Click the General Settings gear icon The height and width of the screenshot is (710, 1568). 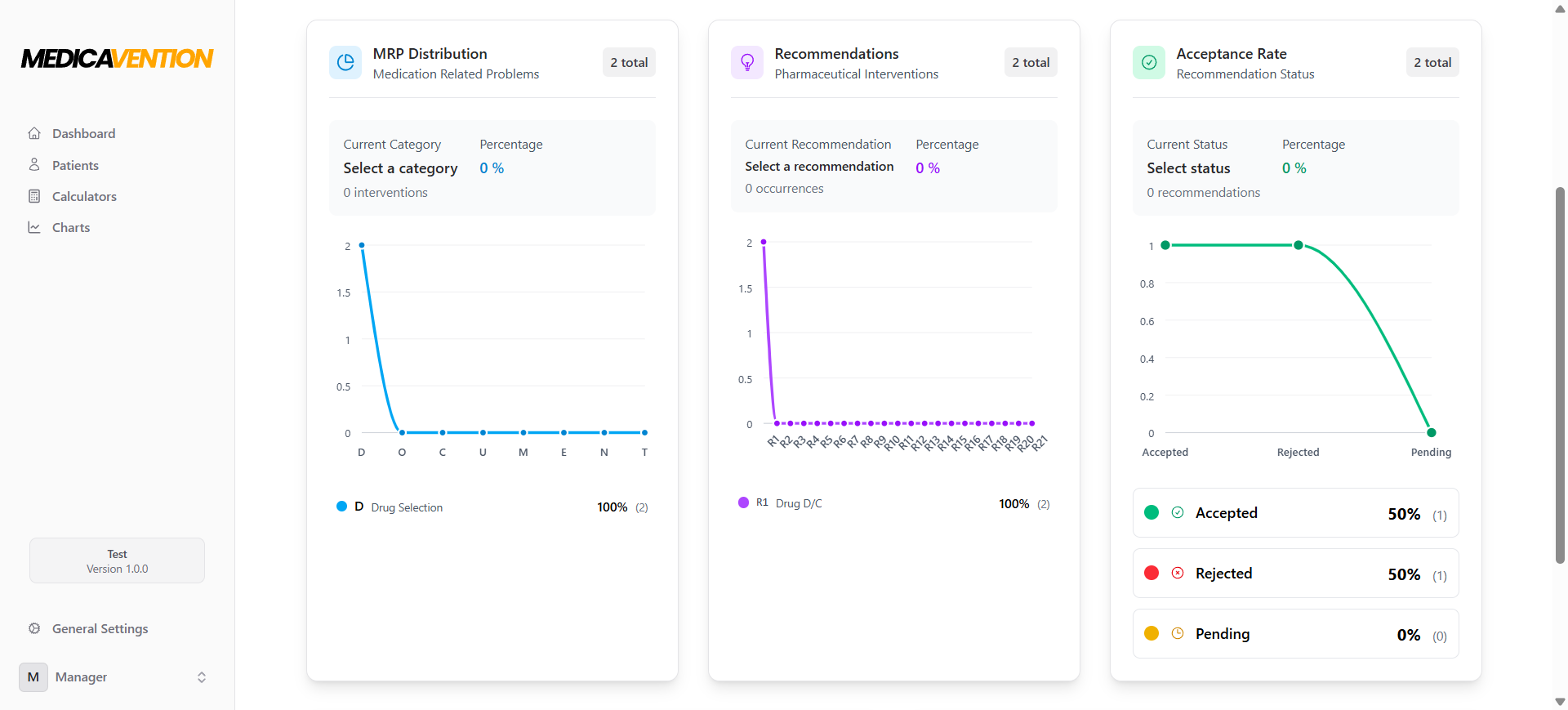[x=34, y=628]
